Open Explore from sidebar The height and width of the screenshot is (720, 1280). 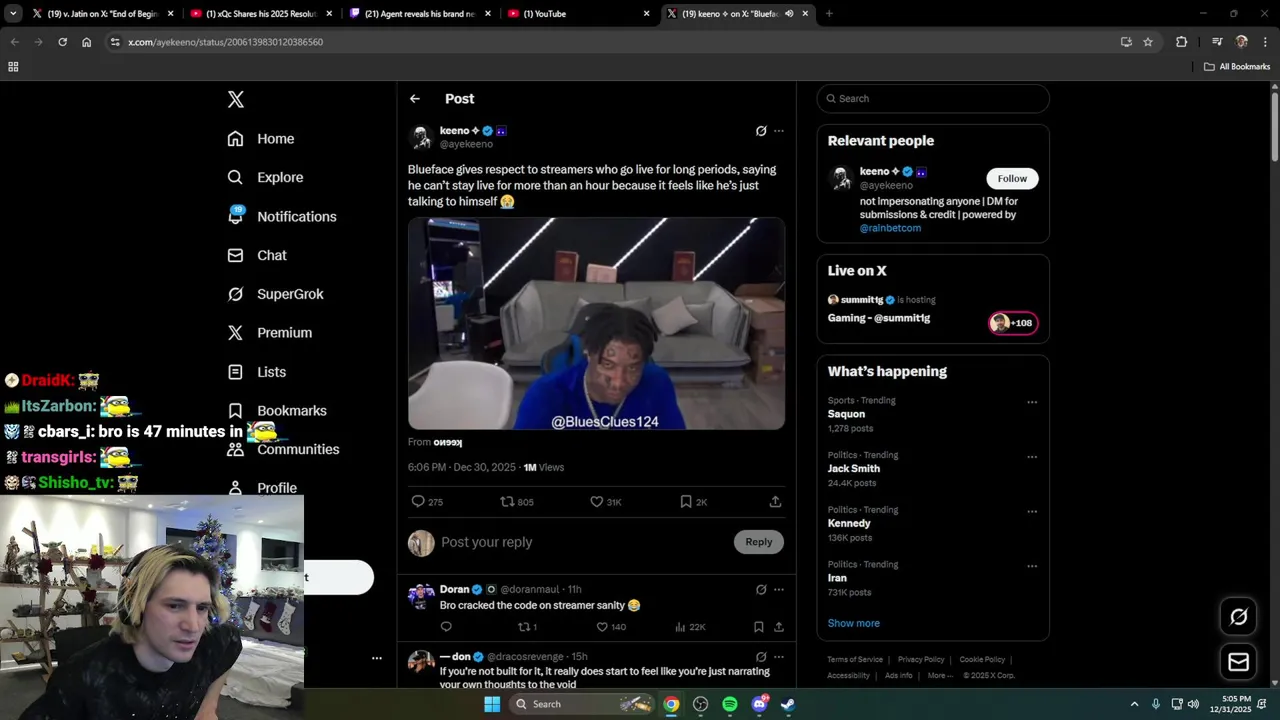point(265,178)
